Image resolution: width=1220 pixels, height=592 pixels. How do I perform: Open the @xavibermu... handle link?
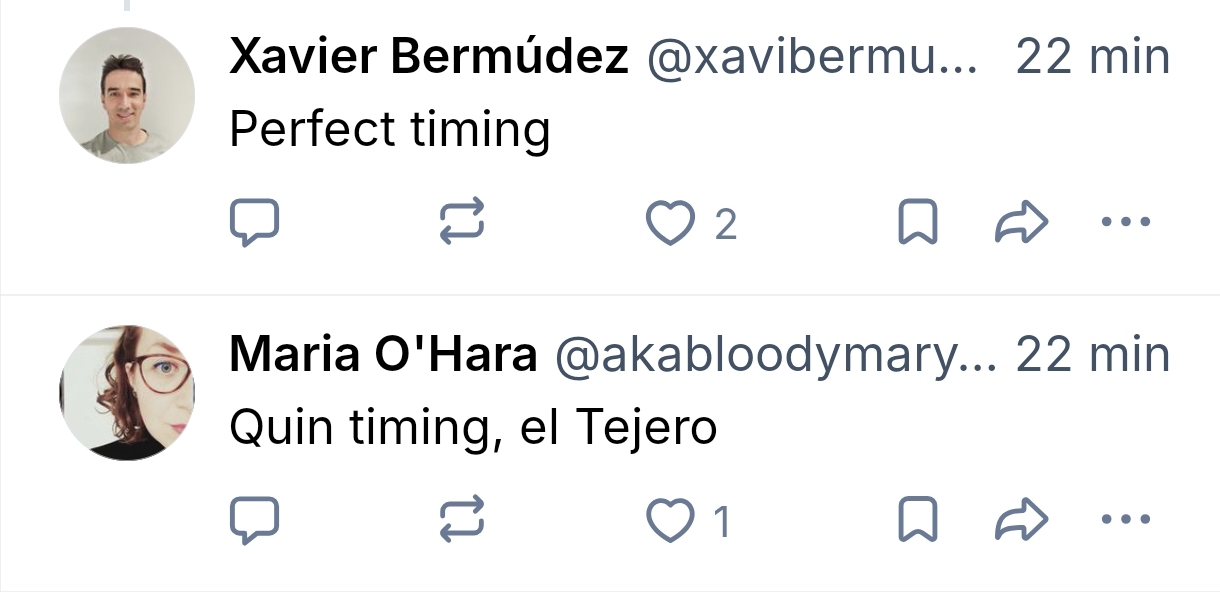(x=812, y=58)
